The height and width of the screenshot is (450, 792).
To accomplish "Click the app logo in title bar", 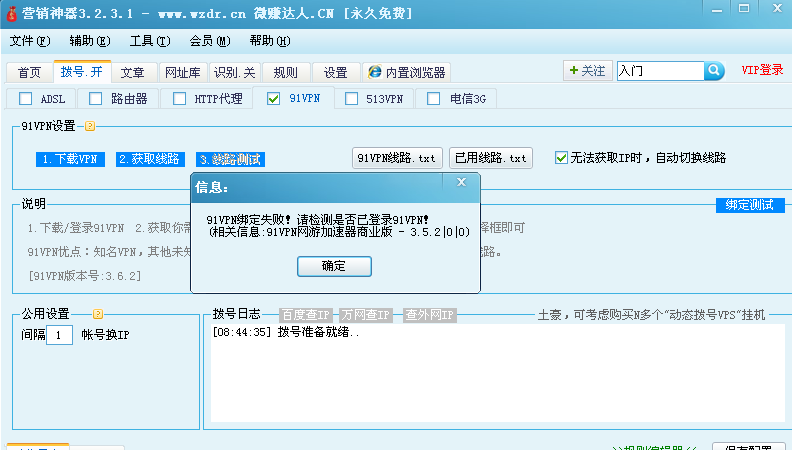I will [11, 13].
